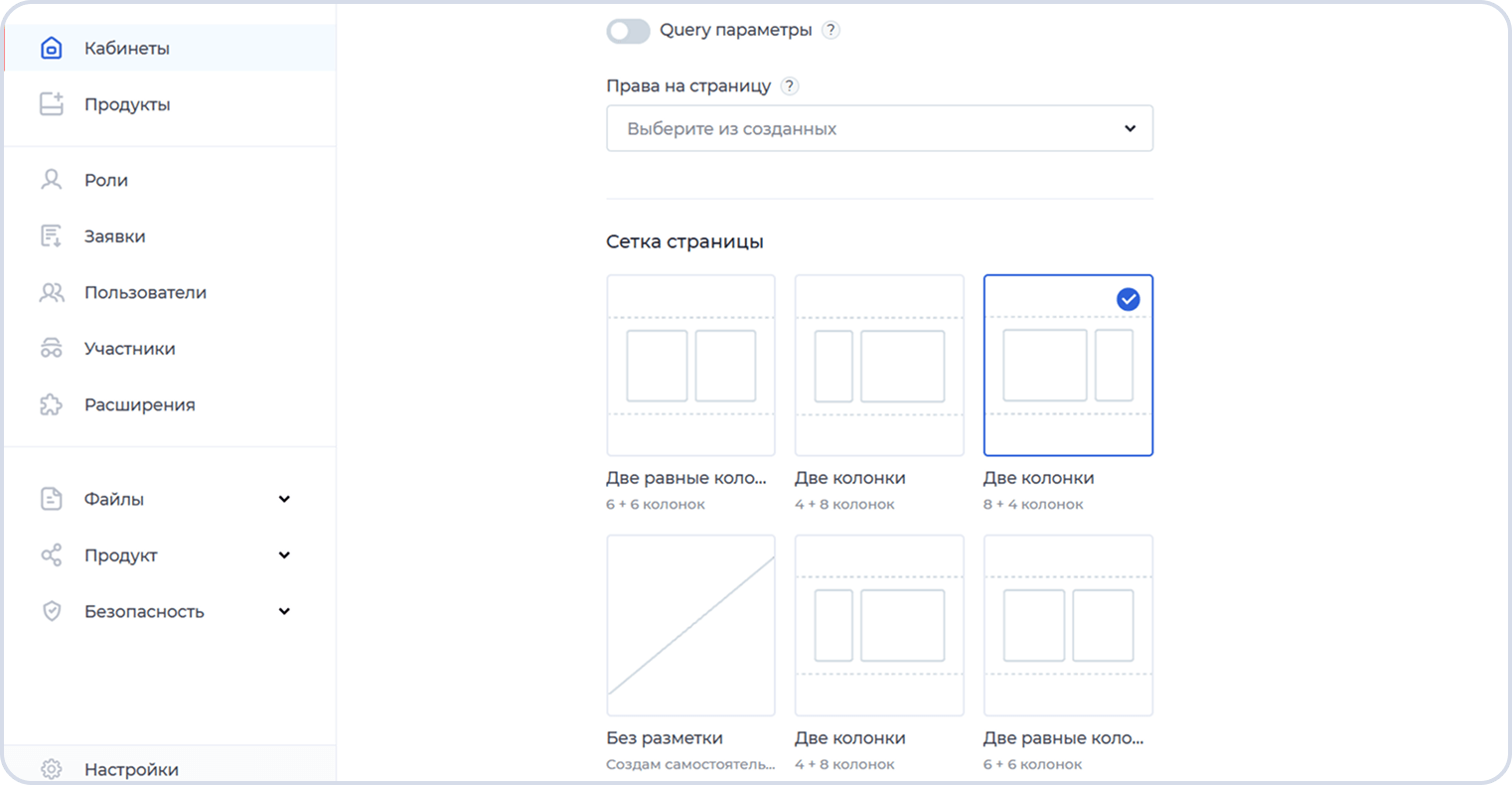The width and height of the screenshot is (1512, 785).
Task: Click the Продукты sidebar icon
Action: (x=51, y=104)
